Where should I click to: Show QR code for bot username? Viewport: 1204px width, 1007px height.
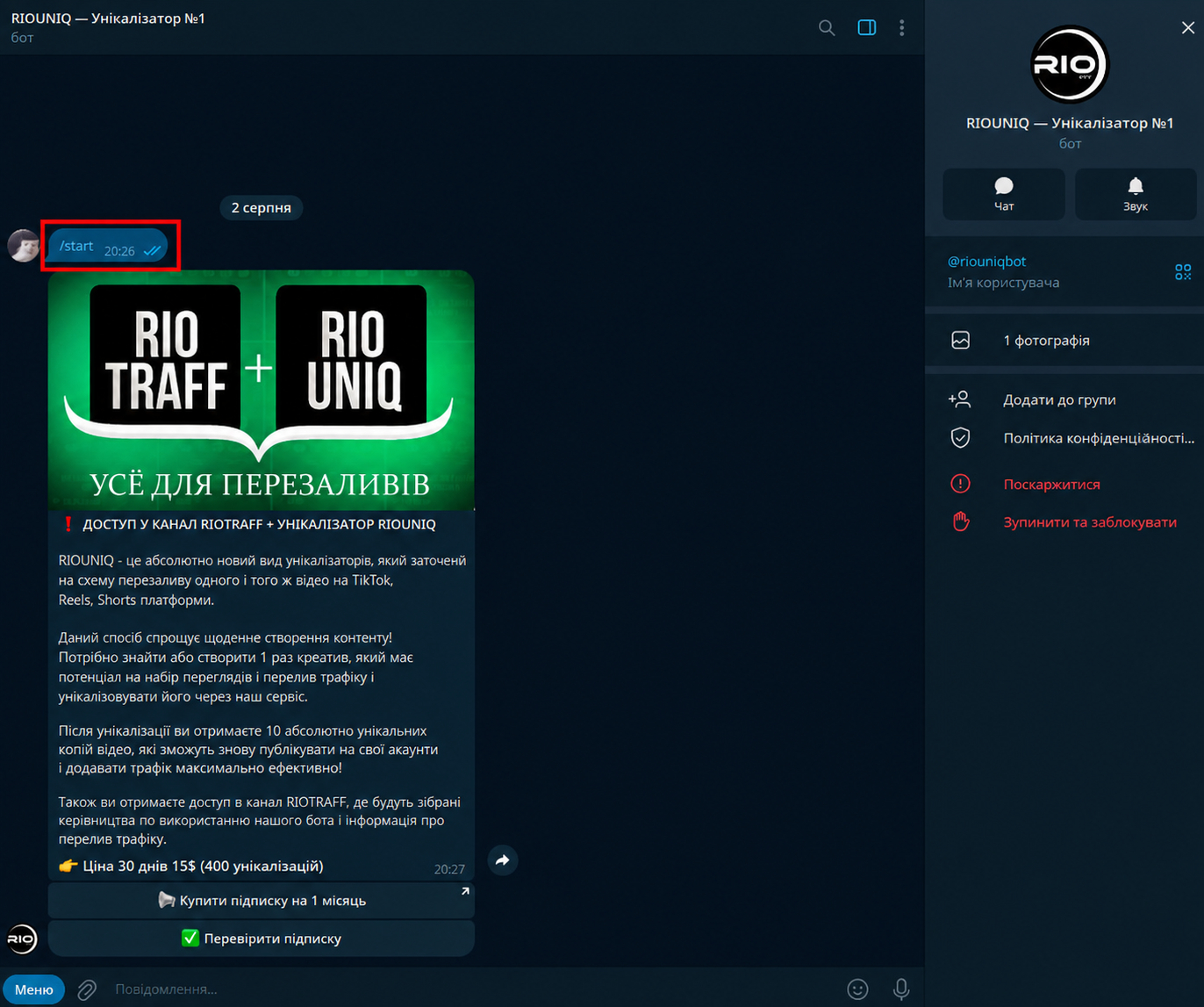coord(1182,272)
